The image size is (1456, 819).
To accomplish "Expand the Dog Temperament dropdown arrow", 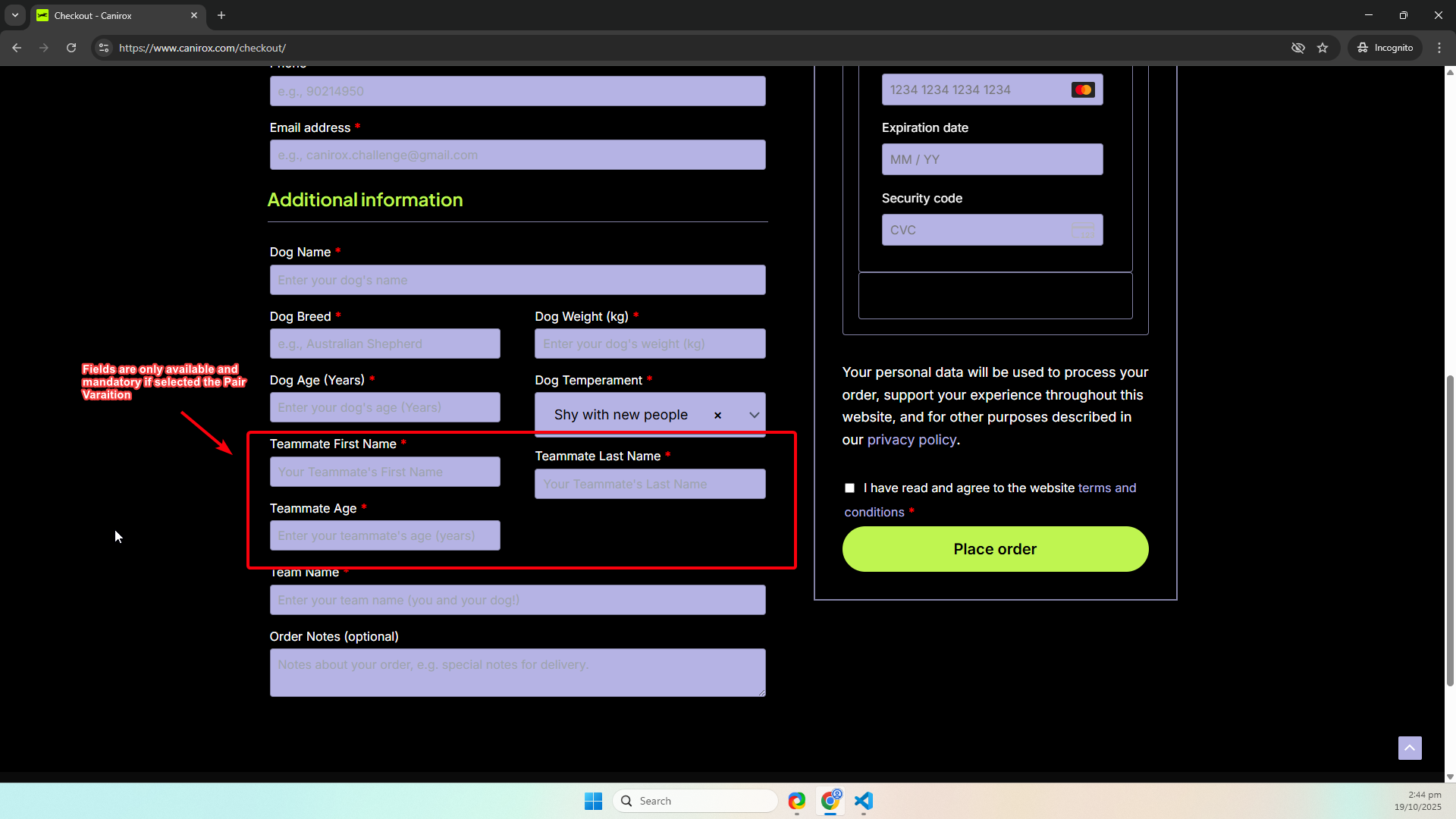I will (754, 416).
